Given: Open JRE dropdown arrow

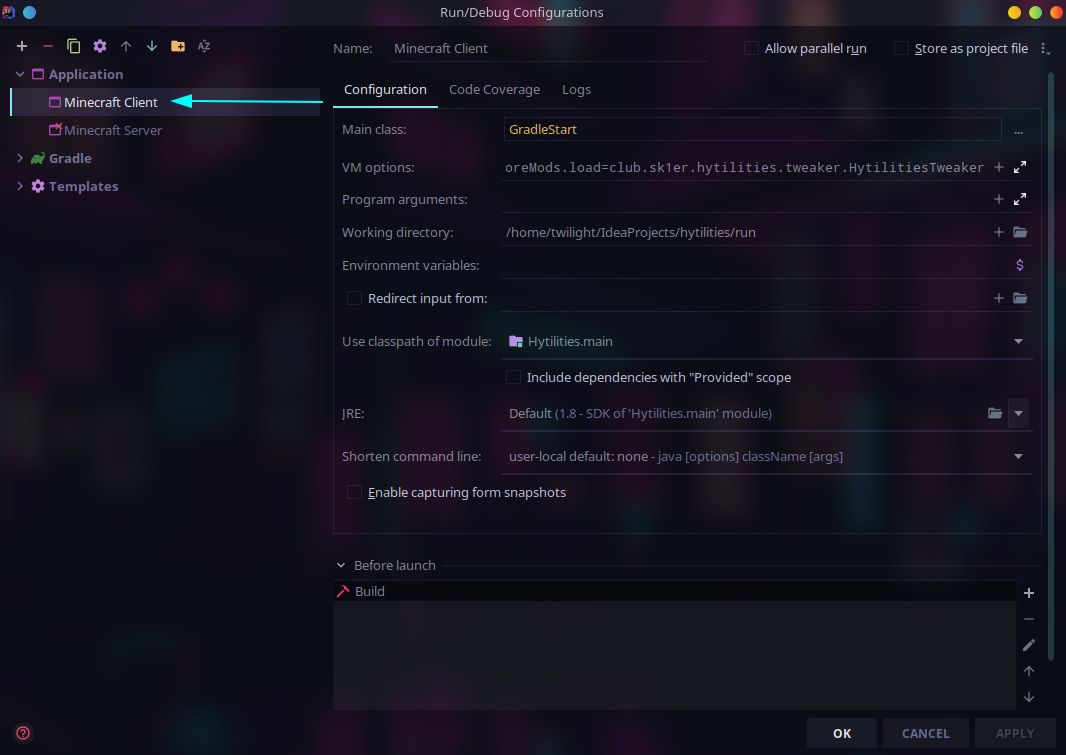Looking at the screenshot, I should (x=1018, y=413).
